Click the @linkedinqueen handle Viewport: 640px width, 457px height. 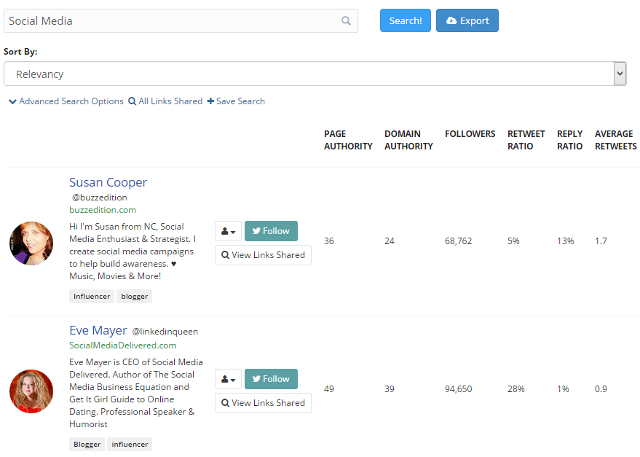point(165,332)
